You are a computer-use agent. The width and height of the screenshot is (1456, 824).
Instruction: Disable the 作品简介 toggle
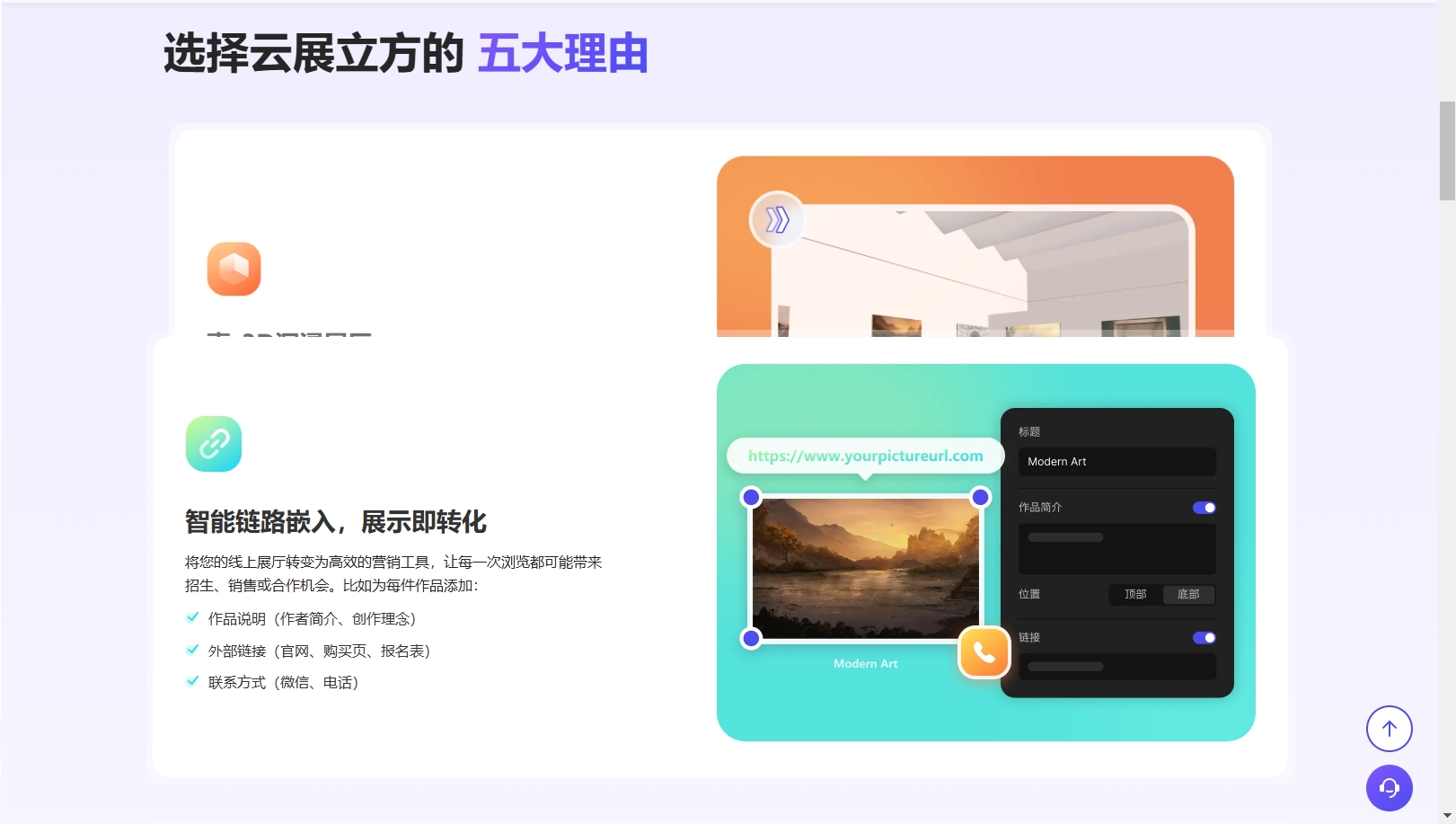1204,507
